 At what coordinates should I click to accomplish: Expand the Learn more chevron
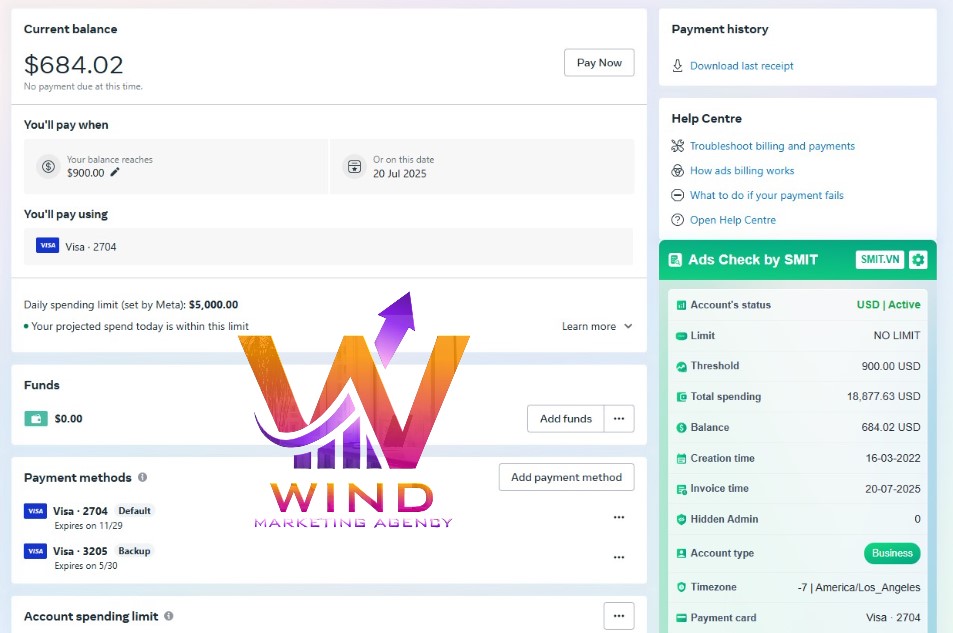(628, 326)
